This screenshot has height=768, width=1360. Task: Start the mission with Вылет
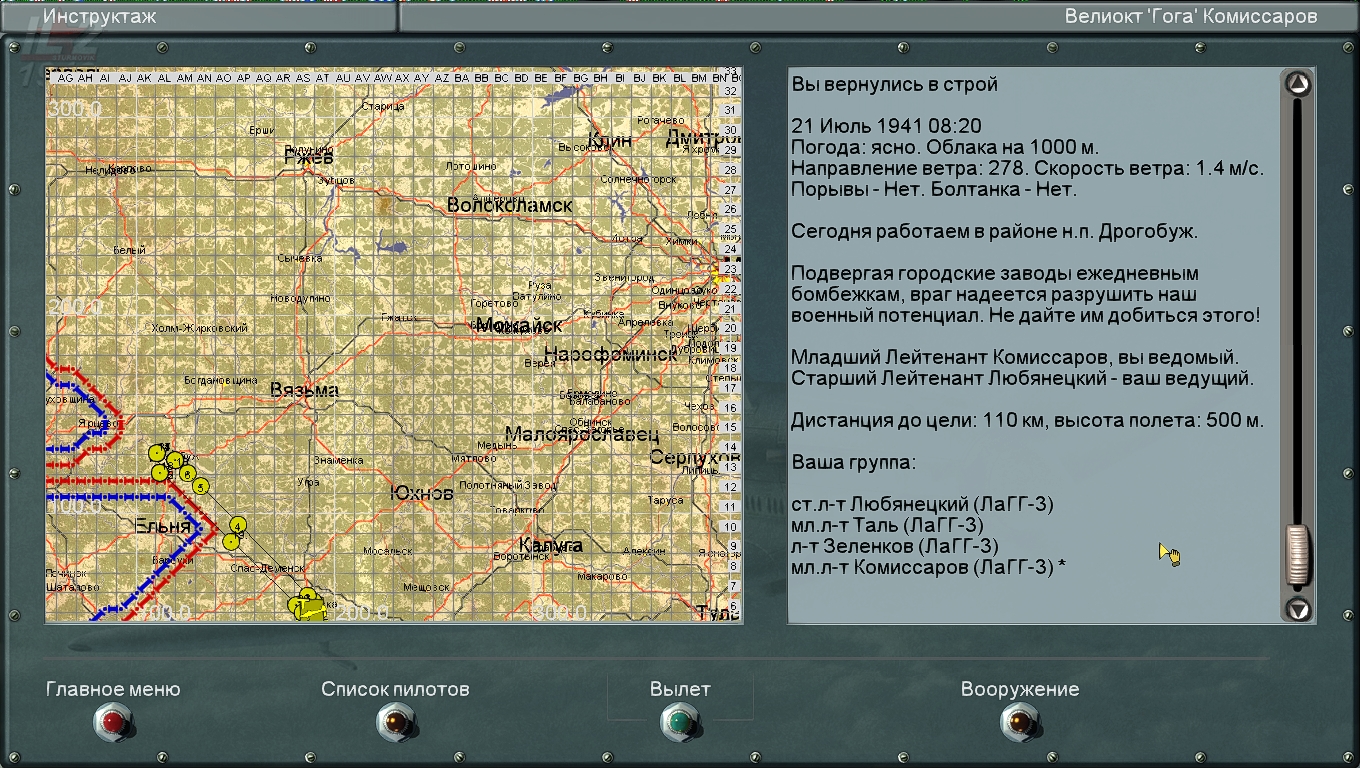click(x=680, y=721)
